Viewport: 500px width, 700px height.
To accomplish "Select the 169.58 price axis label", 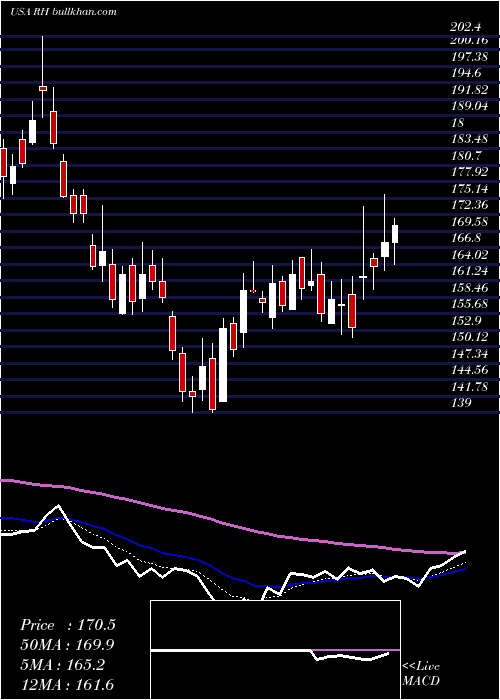I will coord(468,222).
